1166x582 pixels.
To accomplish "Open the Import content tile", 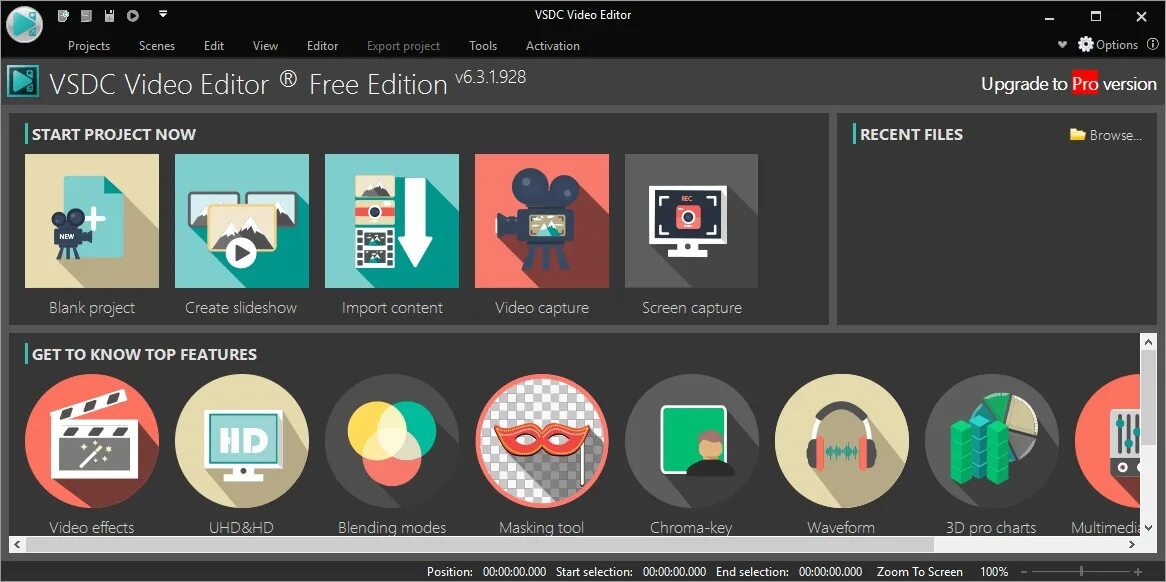I will (x=392, y=221).
